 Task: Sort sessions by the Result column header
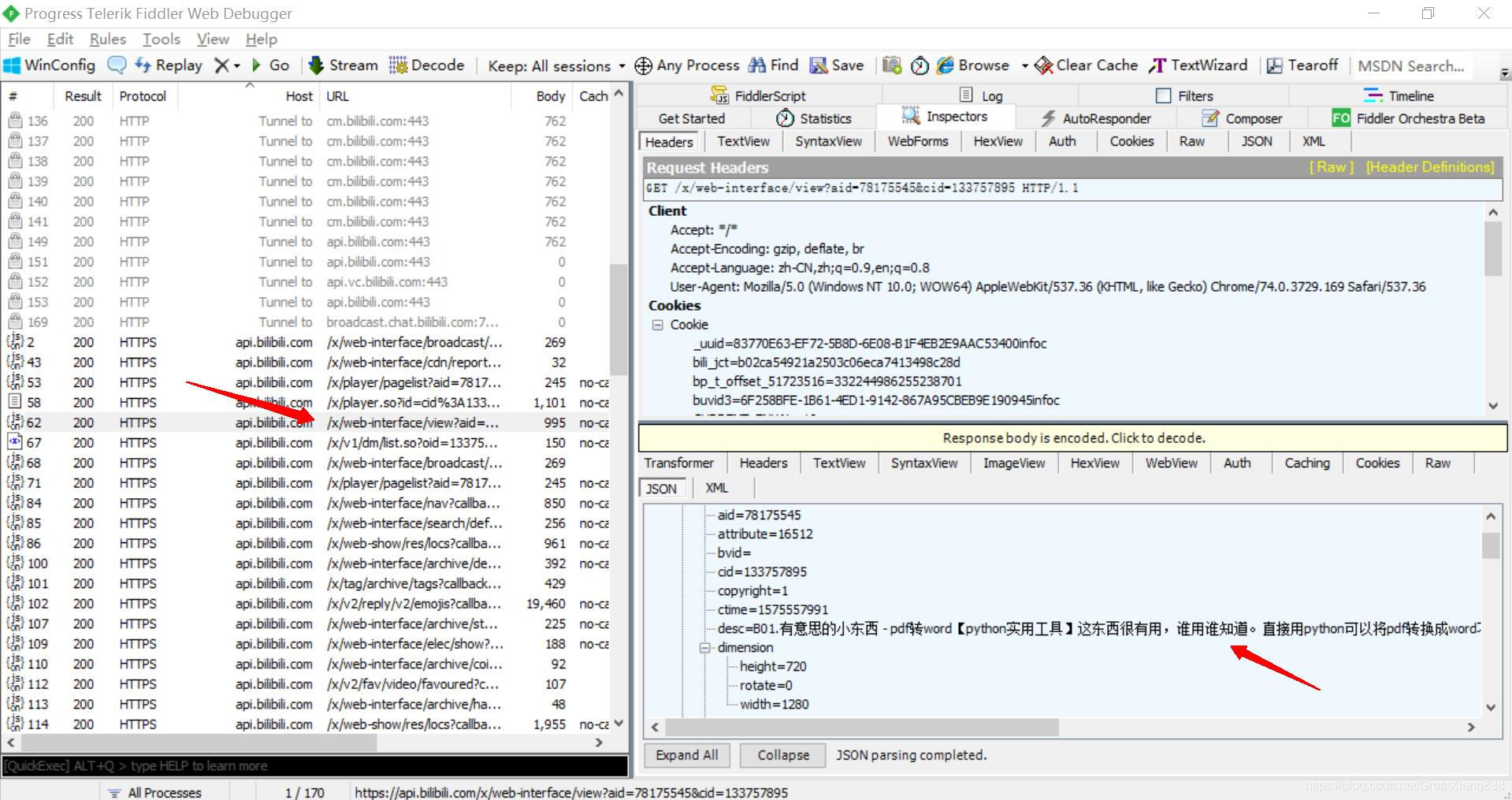coord(83,96)
